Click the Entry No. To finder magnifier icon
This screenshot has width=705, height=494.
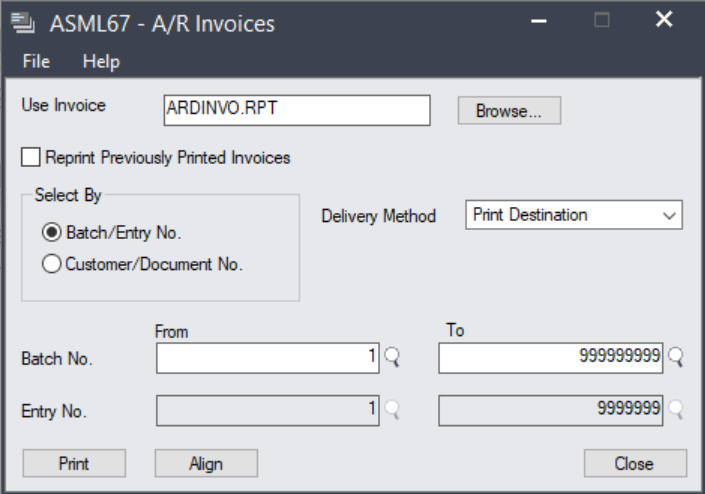(x=674, y=408)
